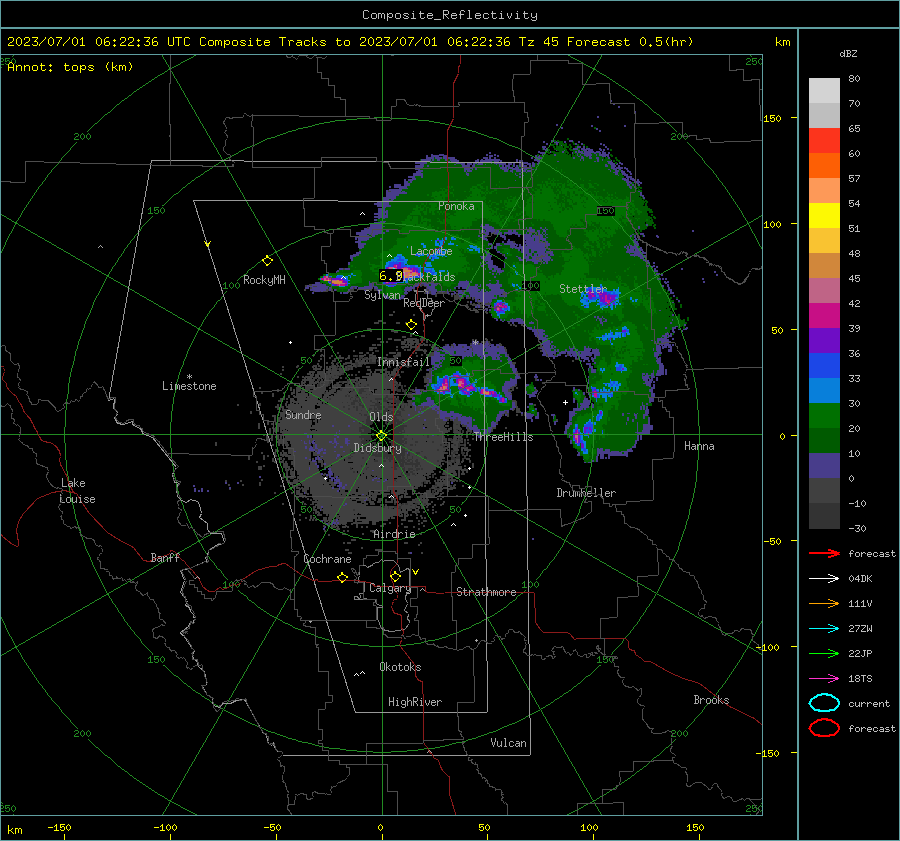Click the Lake Louise label
Image resolution: width=900 pixels, height=841 pixels.
point(77,491)
